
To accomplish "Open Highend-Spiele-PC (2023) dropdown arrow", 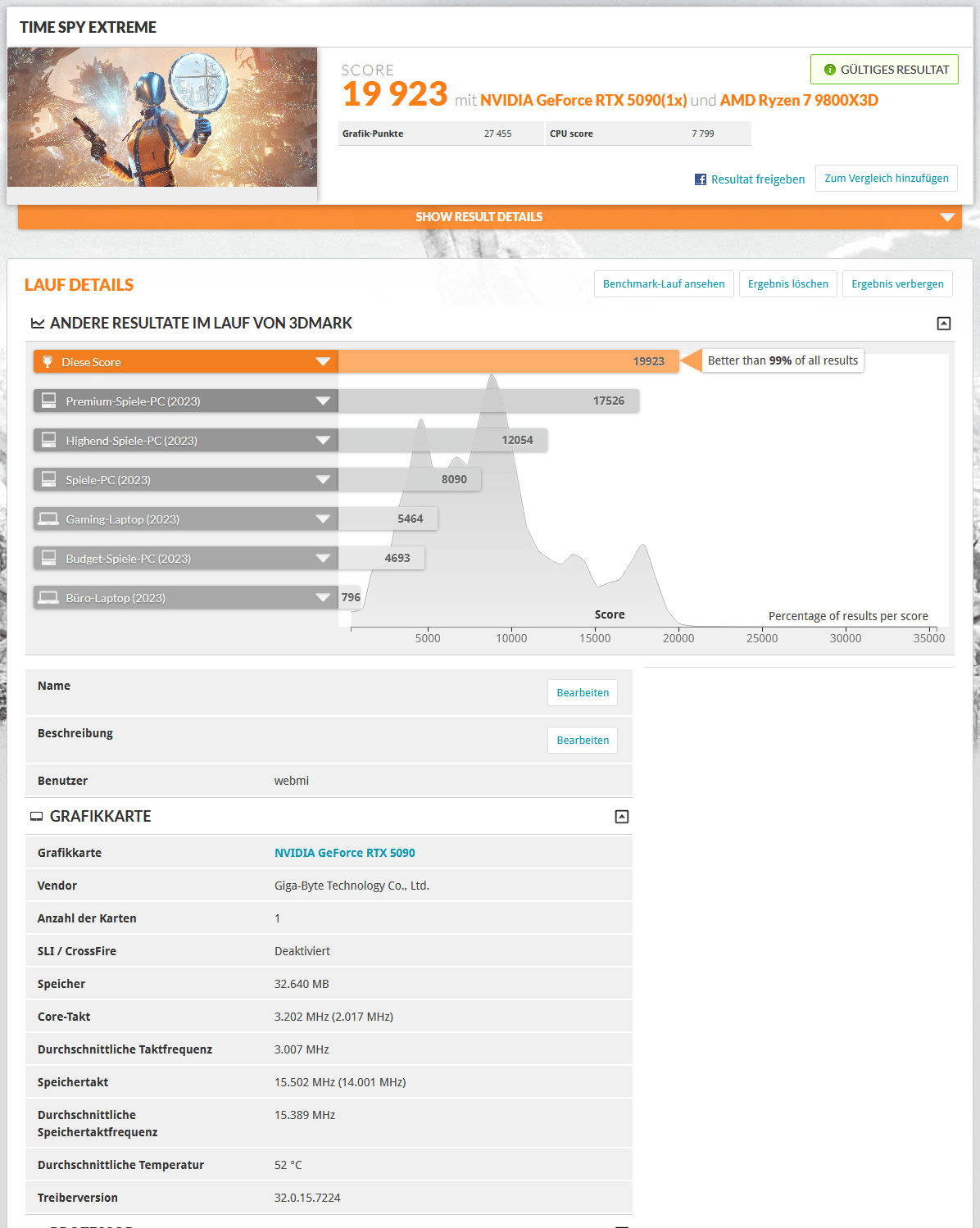I will (x=323, y=440).
